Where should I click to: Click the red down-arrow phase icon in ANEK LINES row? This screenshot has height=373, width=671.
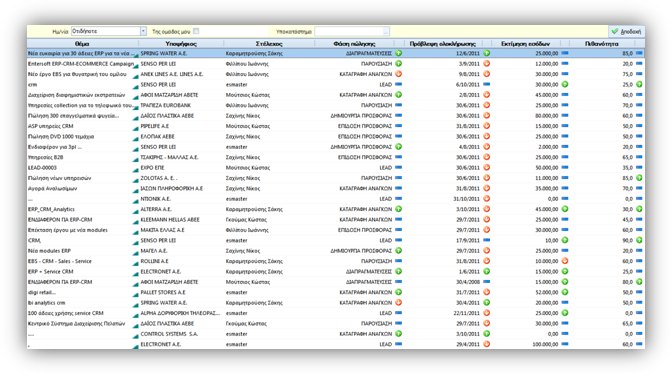coord(398,74)
